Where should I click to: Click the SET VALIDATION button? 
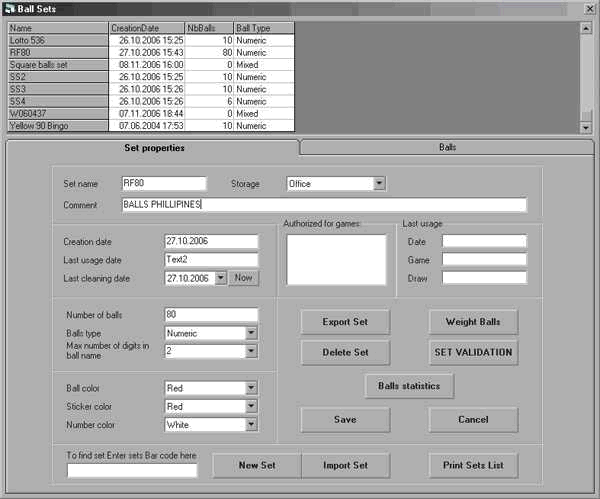pyautogui.click(x=473, y=352)
